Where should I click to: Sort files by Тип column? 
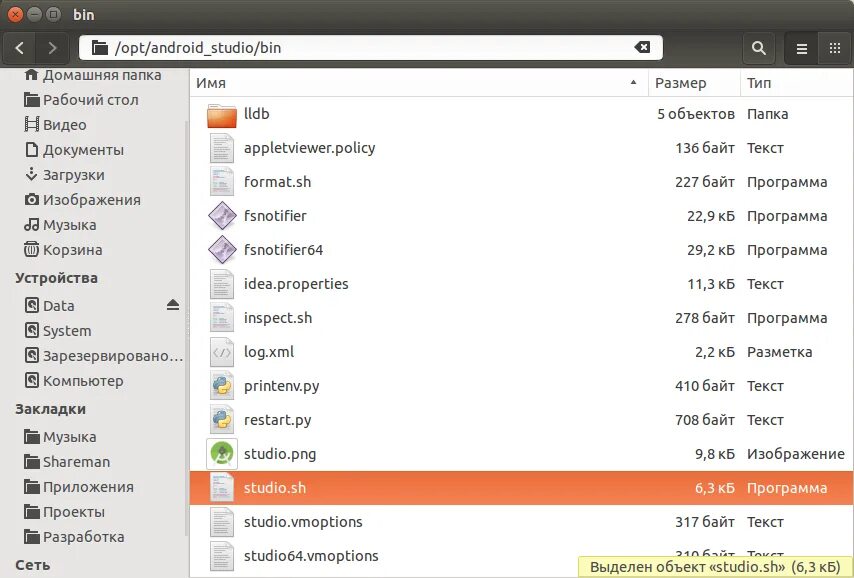(795, 83)
